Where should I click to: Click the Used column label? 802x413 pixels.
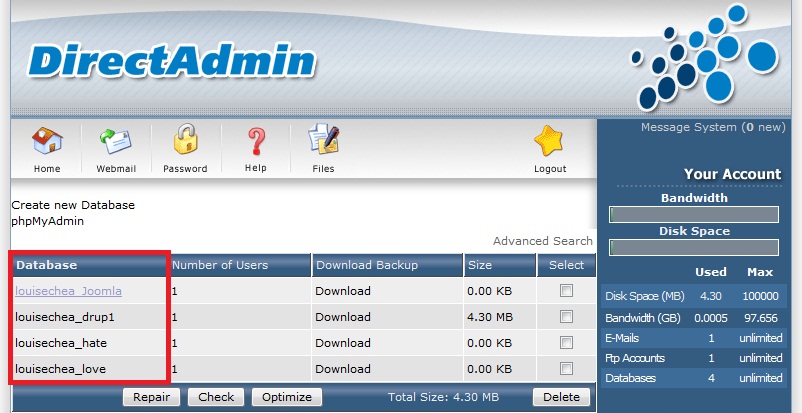[710, 272]
